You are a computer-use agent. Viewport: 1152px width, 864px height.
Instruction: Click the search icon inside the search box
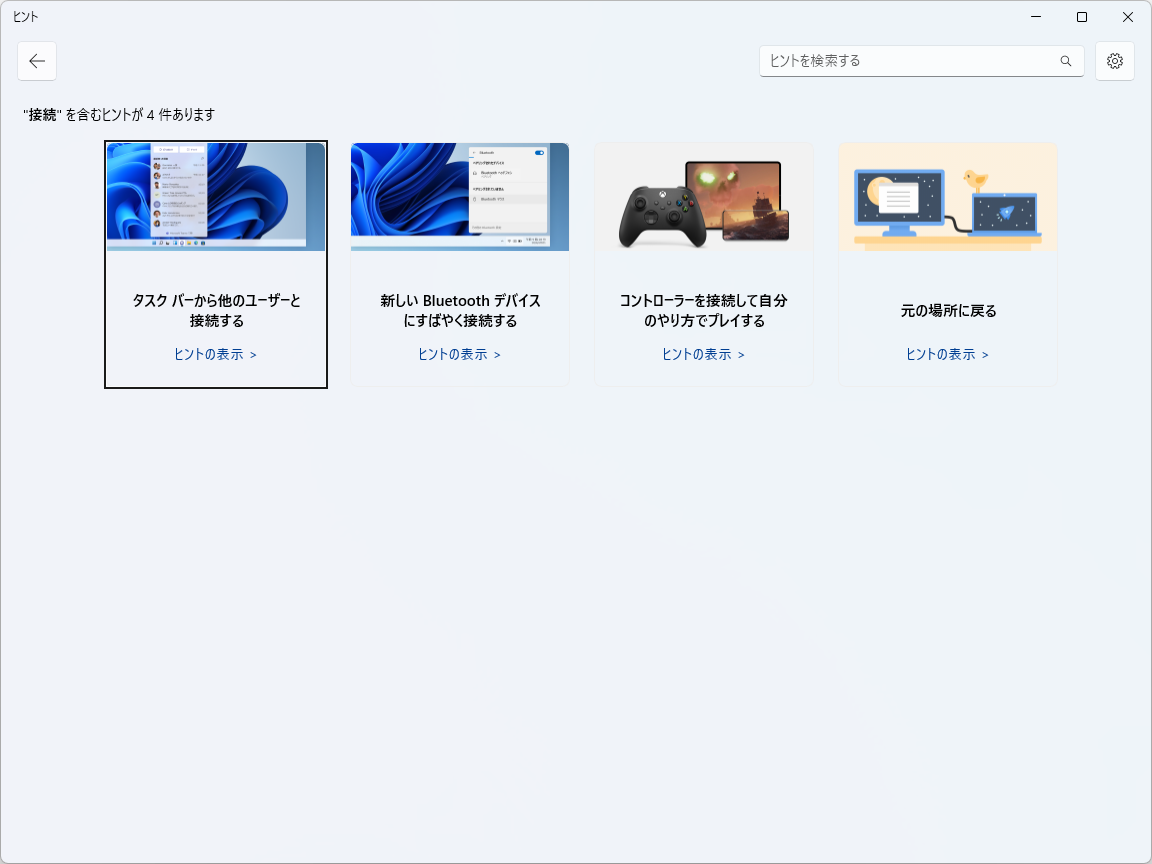pos(1065,61)
